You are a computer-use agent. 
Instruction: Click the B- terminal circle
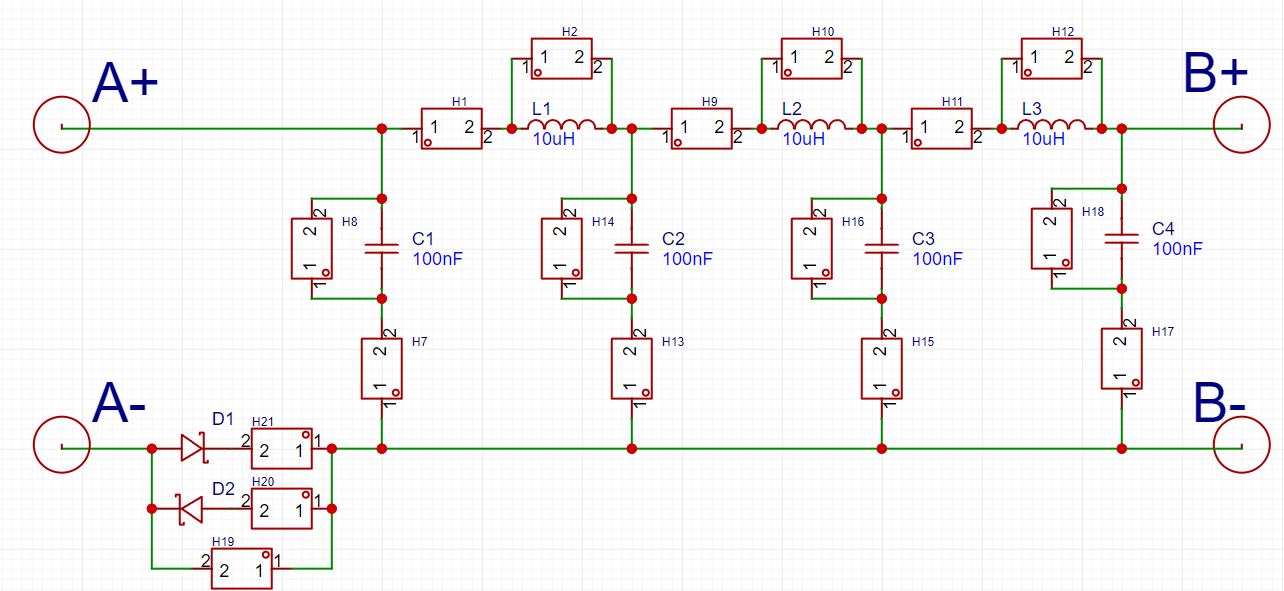(x=1242, y=443)
